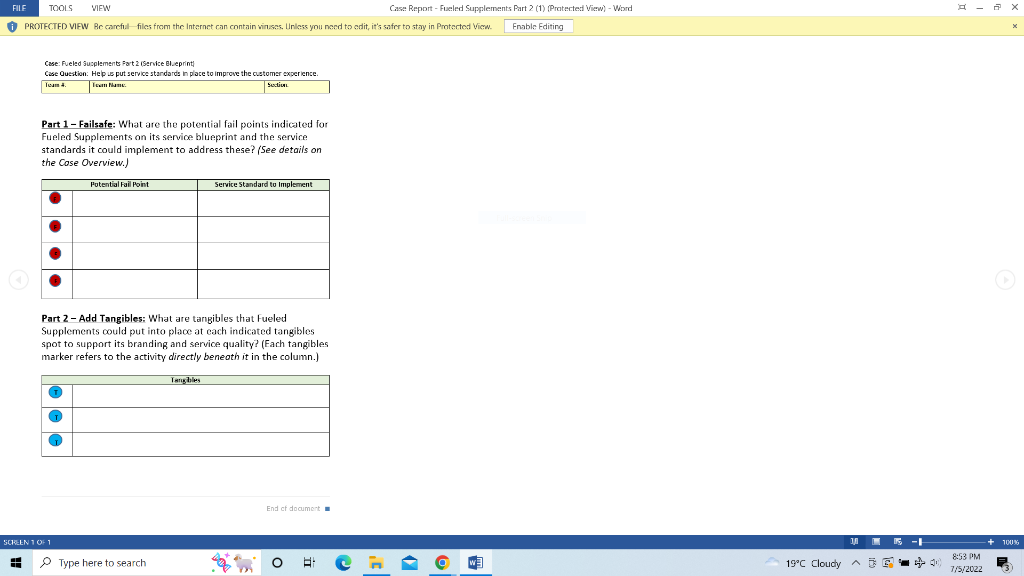Click the first blue Tangibles marker
Image resolution: width=1024 pixels, height=576 pixels.
tap(55, 394)
